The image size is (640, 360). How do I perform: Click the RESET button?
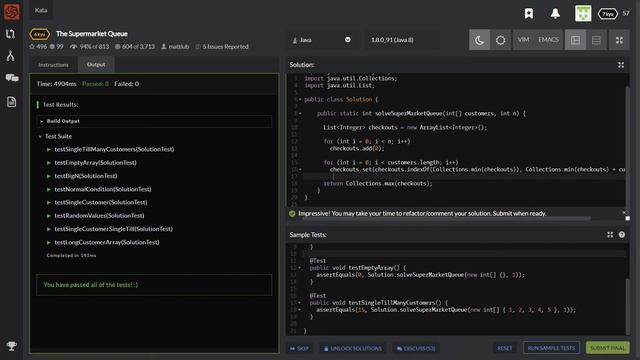[504, 348]
